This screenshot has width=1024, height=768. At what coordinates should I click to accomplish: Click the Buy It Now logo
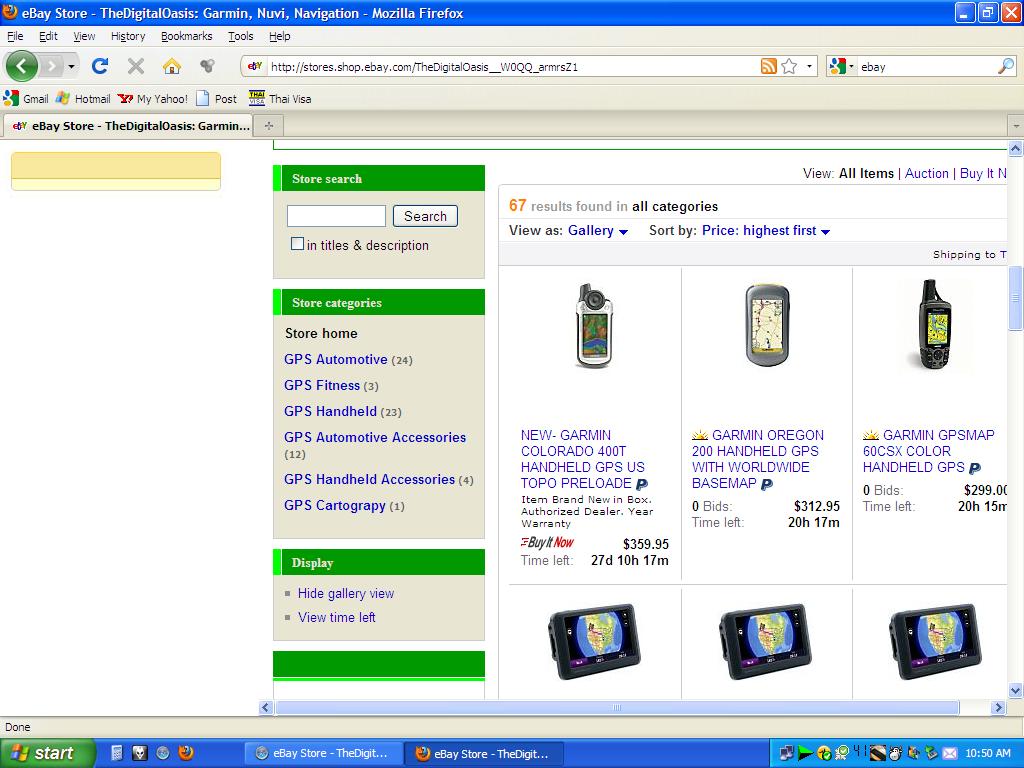point(547,542)
